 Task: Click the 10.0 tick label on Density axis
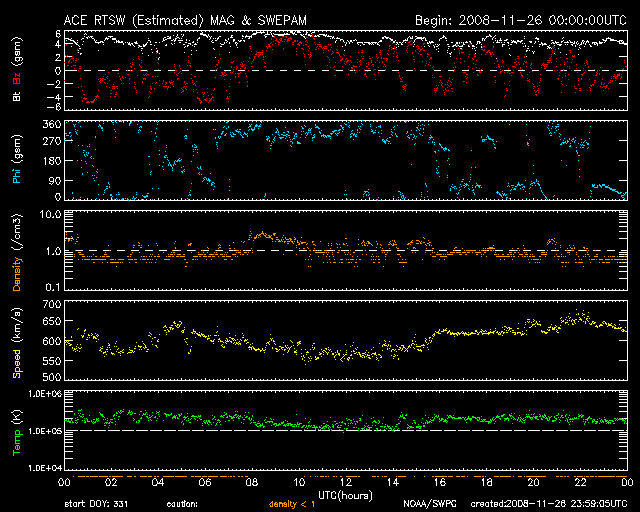[49, 214]
